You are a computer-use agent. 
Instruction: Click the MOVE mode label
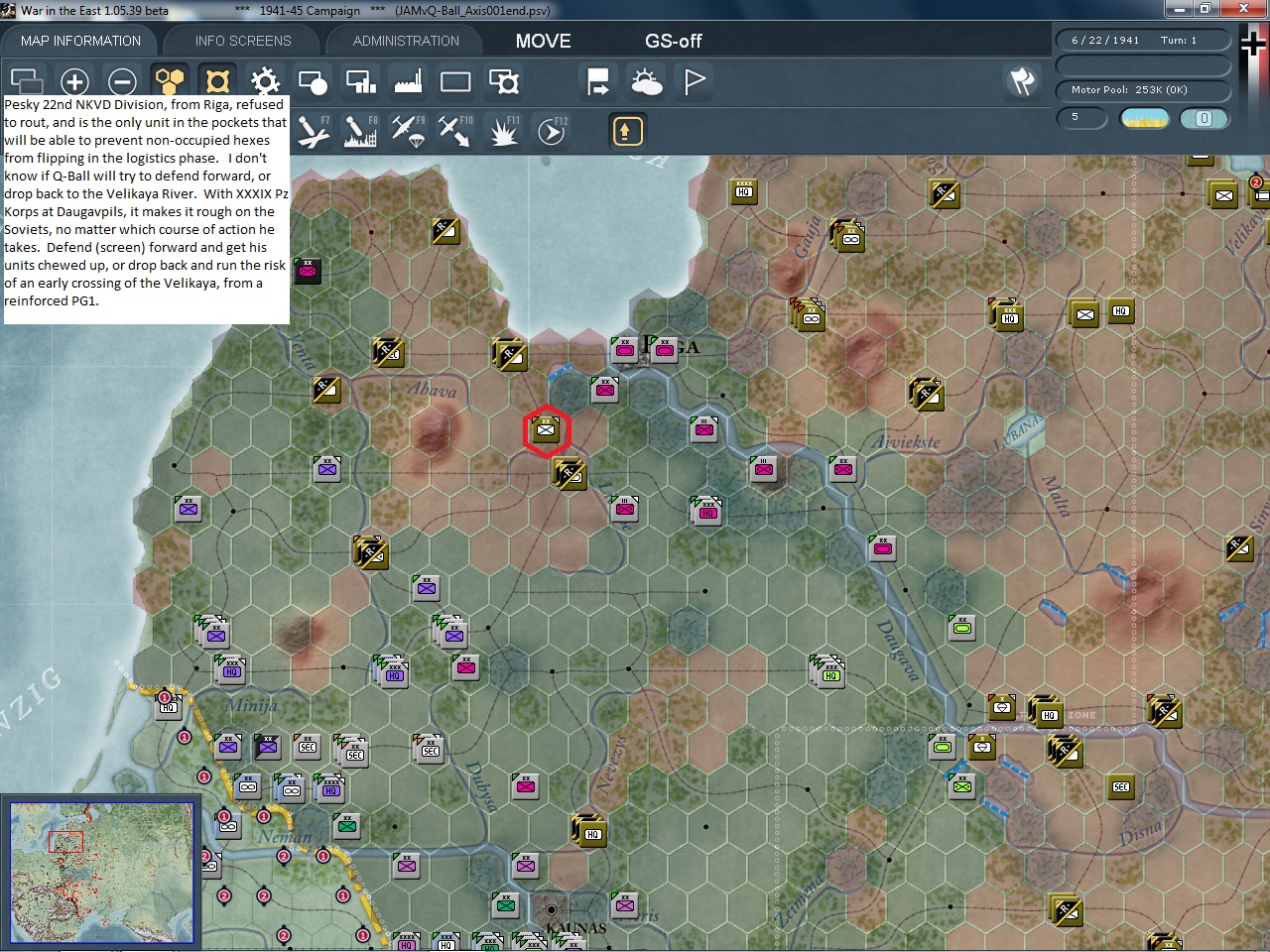click(543, 41)
